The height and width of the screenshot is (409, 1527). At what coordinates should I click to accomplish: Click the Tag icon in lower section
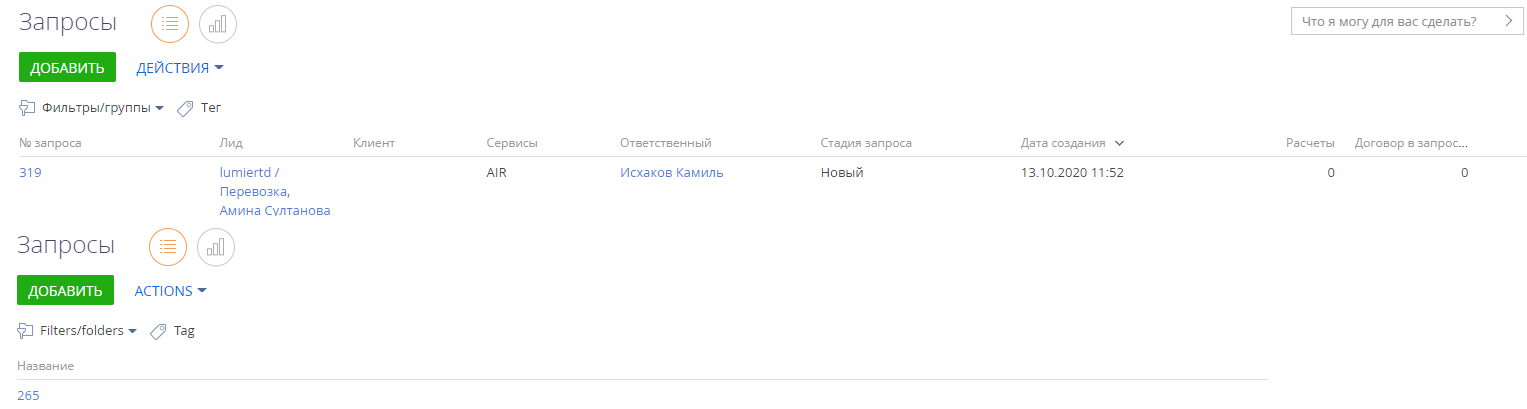(x=158, y=330)
